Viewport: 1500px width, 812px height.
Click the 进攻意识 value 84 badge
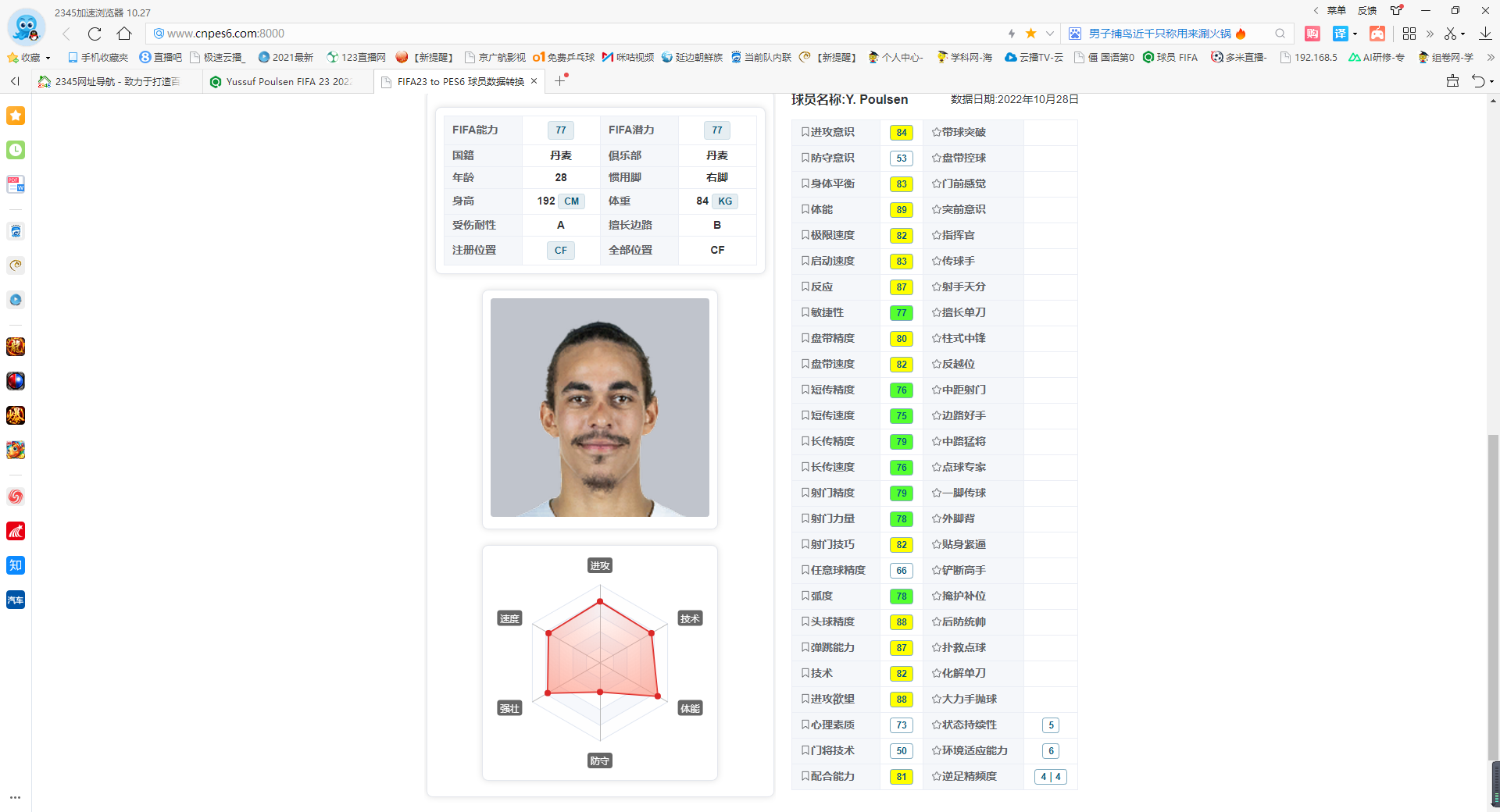click(902, 133)
